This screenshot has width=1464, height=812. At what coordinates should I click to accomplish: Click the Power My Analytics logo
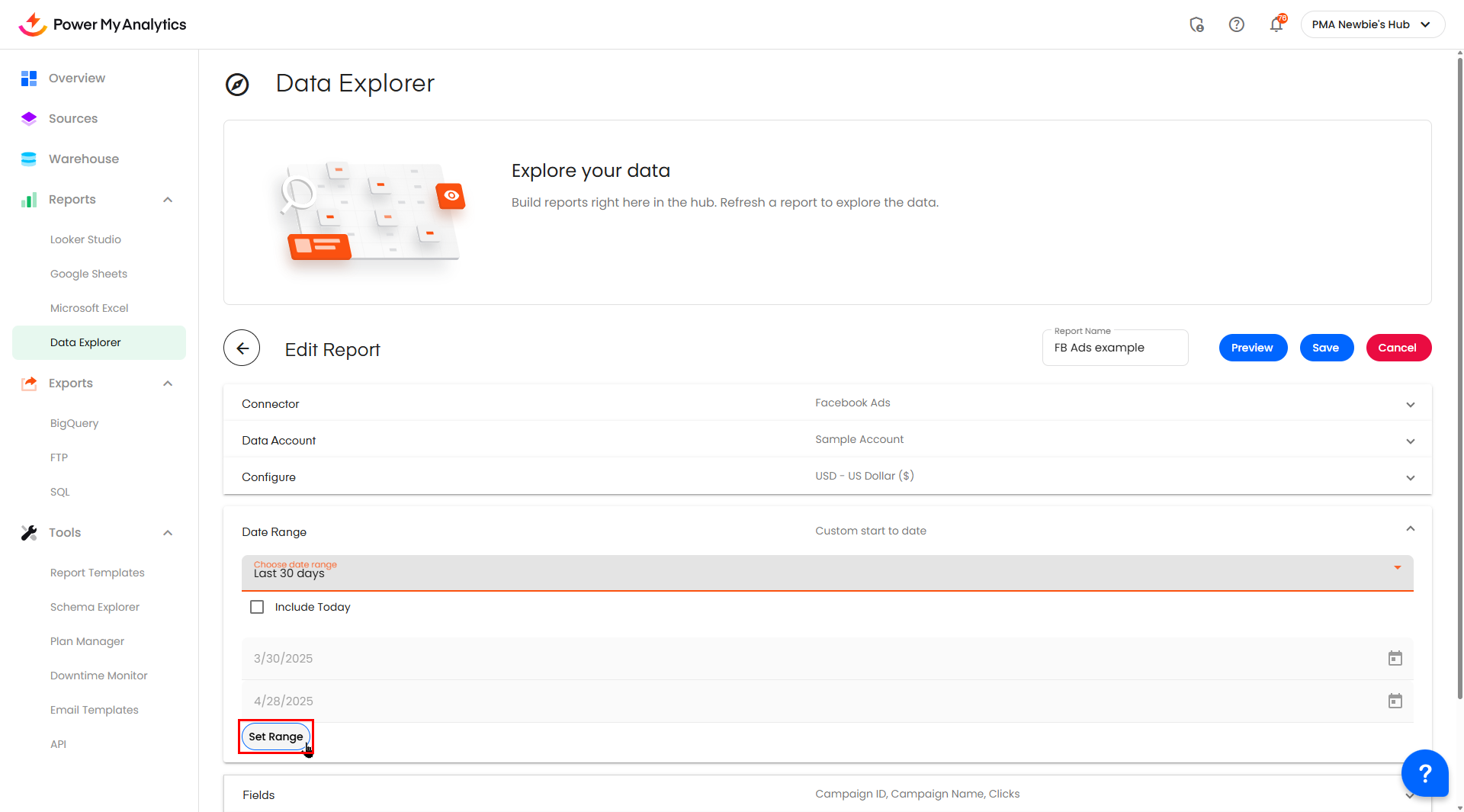pos(102,24)
